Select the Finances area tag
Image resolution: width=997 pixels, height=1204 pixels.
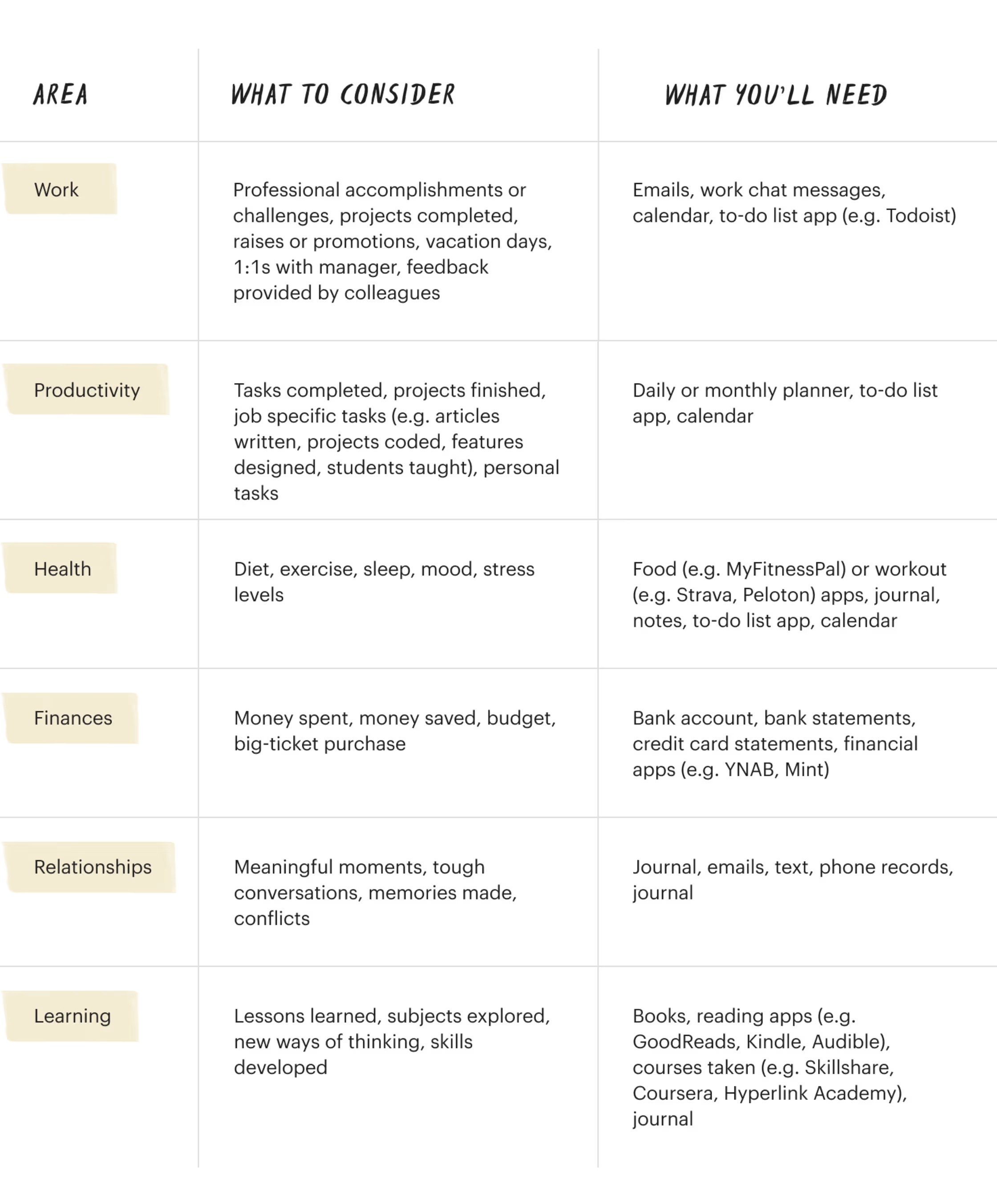click(x=71, y=718)
